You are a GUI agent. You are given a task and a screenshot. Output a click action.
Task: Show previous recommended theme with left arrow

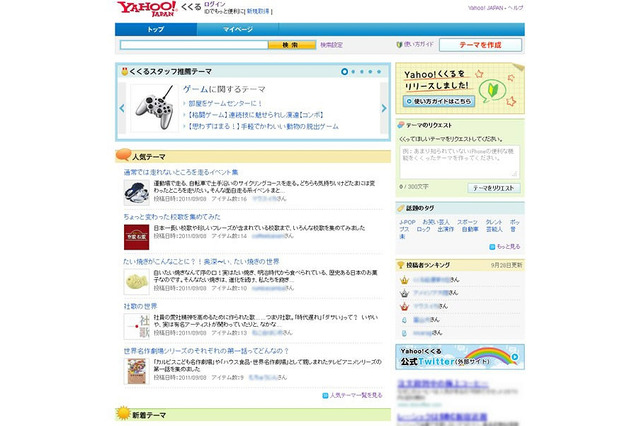coord(122,108)
